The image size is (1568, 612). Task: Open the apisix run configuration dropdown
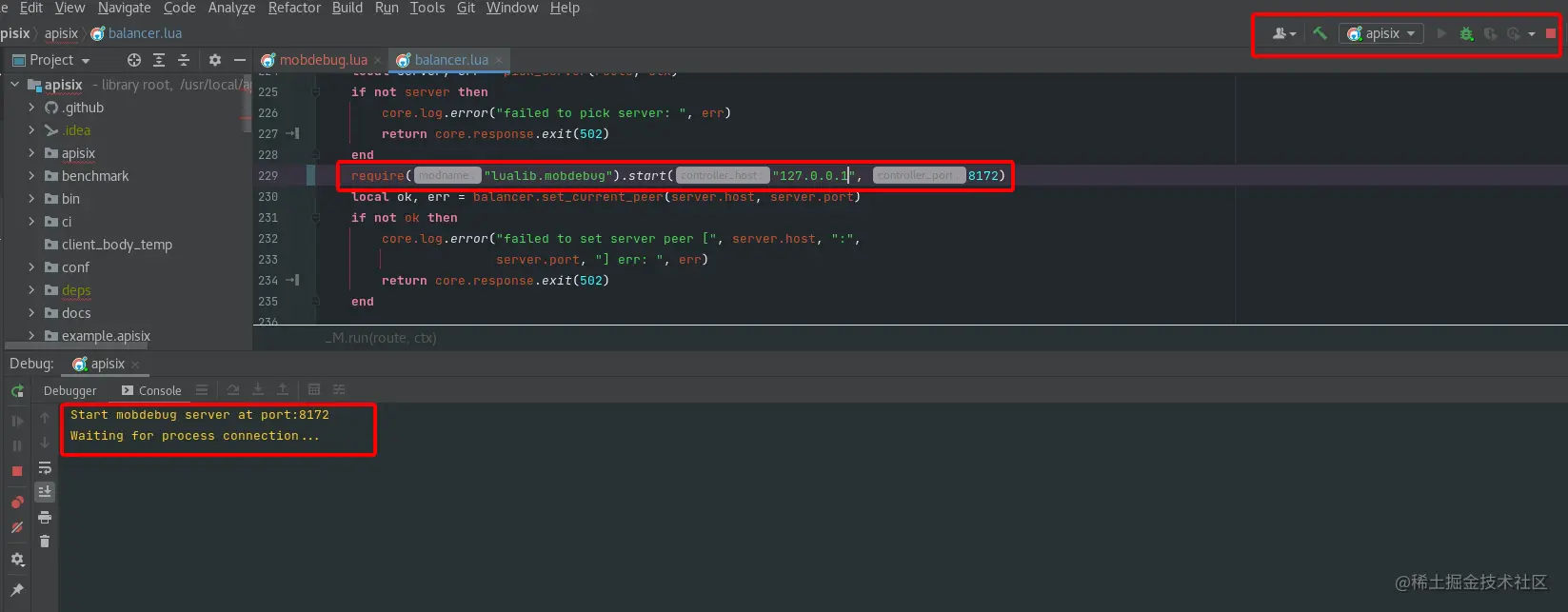1381,33
